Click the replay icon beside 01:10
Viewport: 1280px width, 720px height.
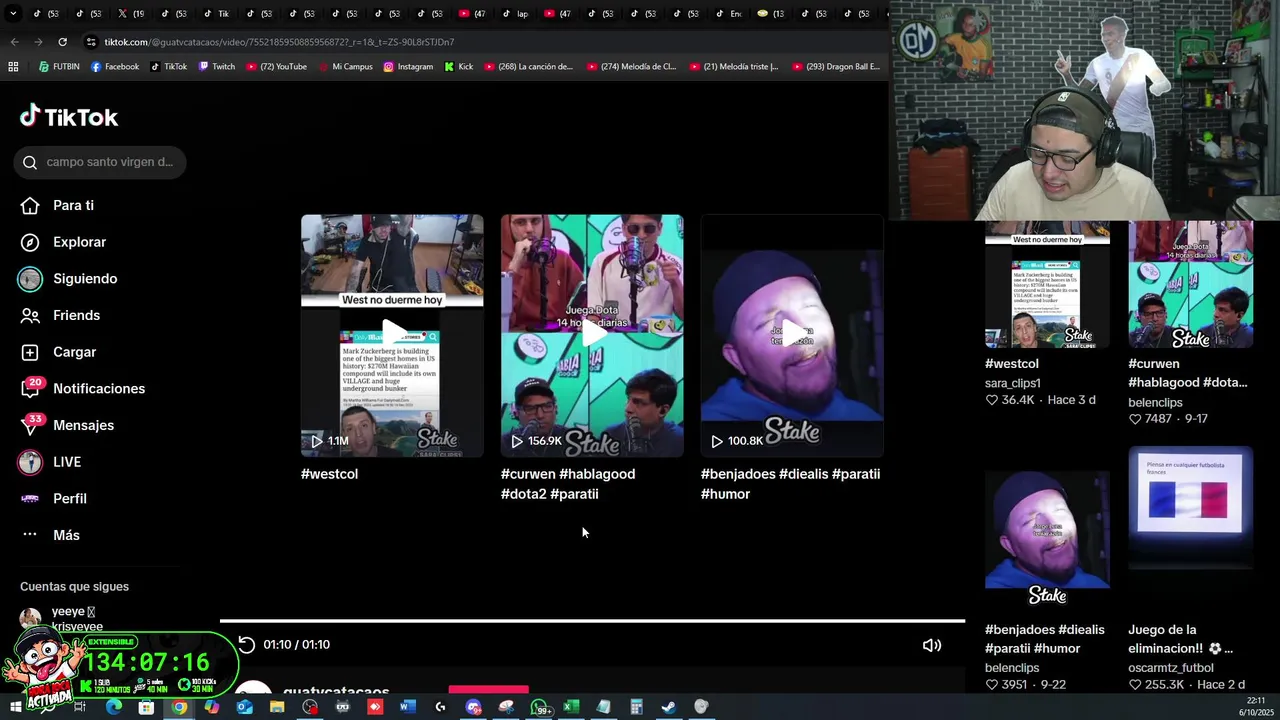246,645
